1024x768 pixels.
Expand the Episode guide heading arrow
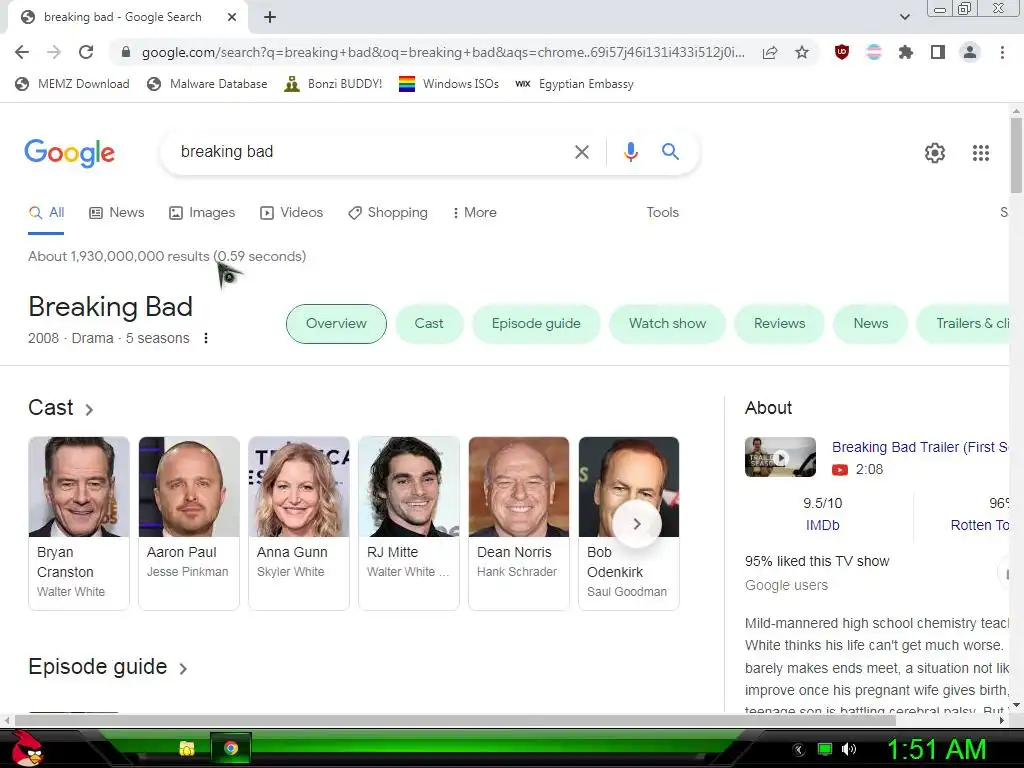pyautogui.click(x=183, y=669)
